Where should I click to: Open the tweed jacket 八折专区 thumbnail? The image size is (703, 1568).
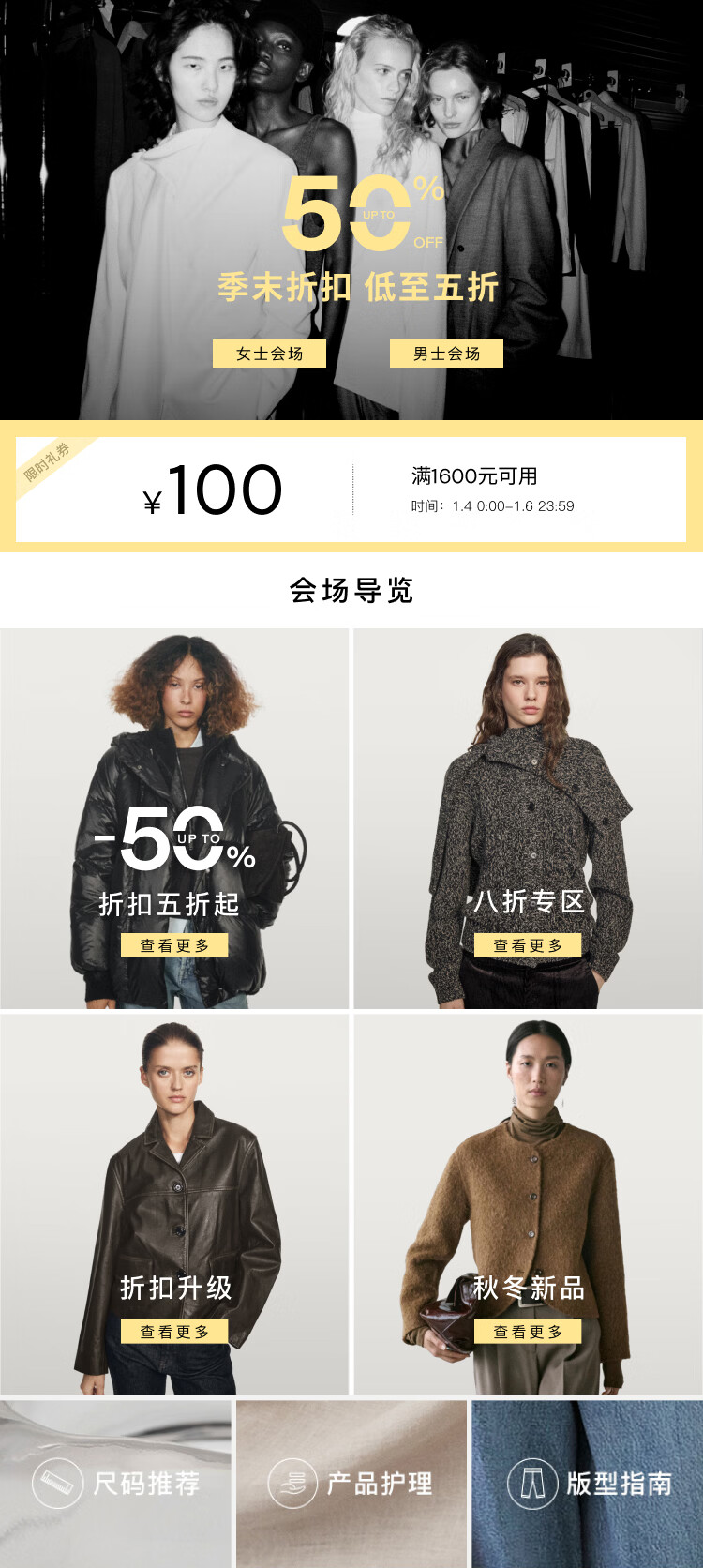[528, 819]
